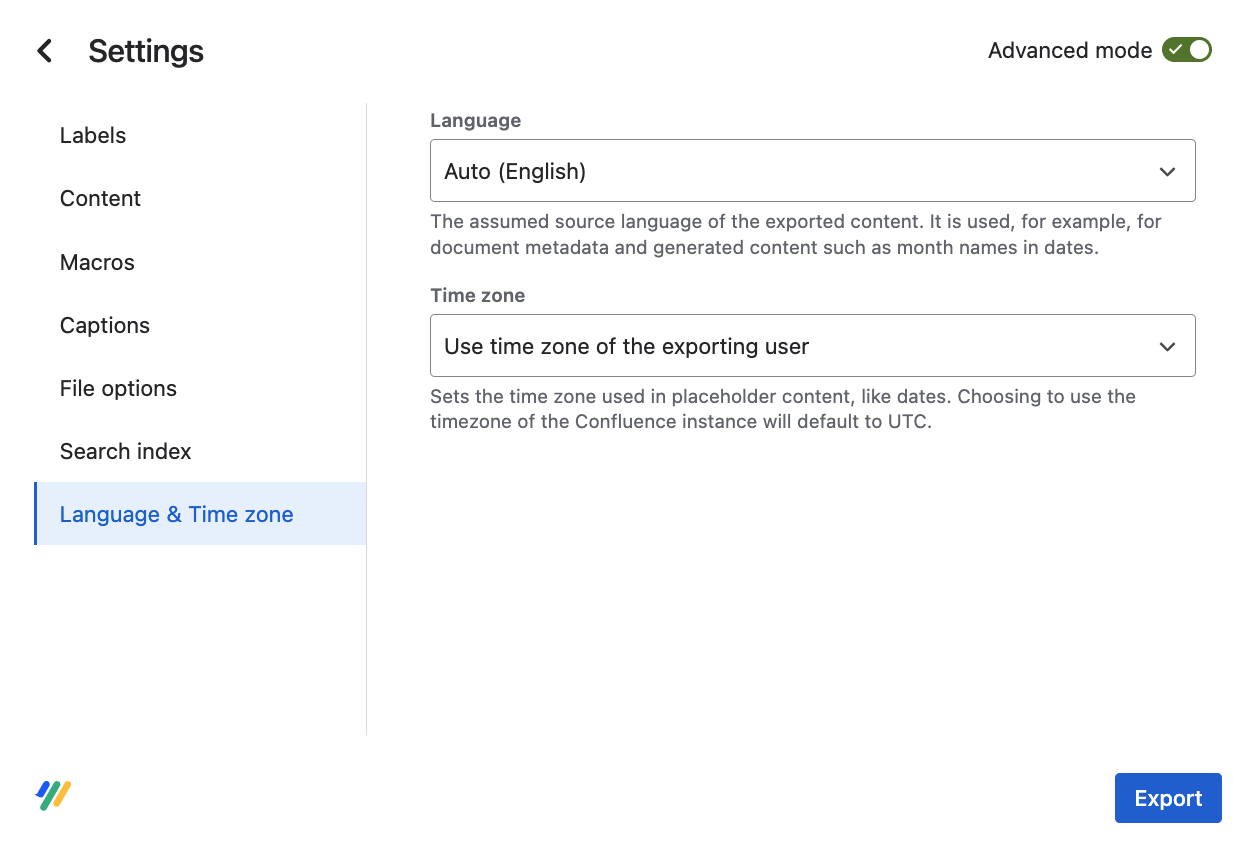Click the time zone description text mentioning UTC
Image resolution: width=1256 pixels, height=856 pixels.
coord(782,409)
